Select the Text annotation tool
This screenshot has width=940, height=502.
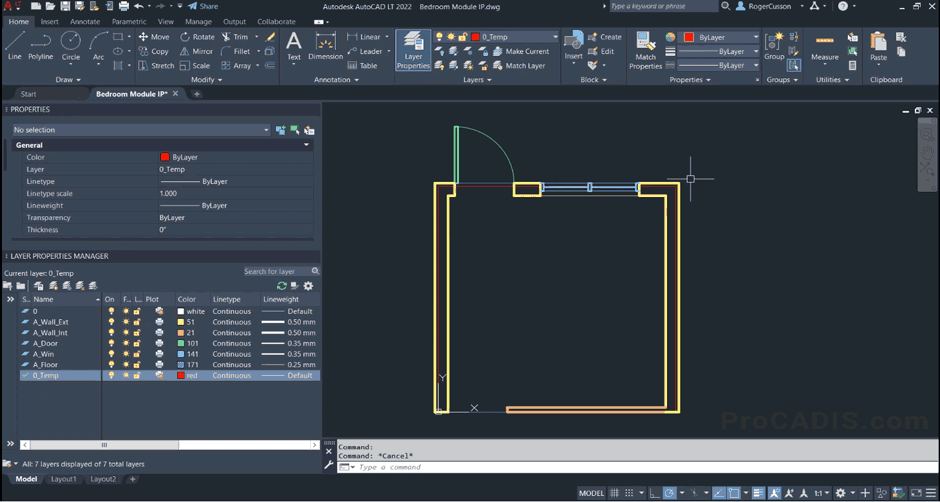point(294,46)
